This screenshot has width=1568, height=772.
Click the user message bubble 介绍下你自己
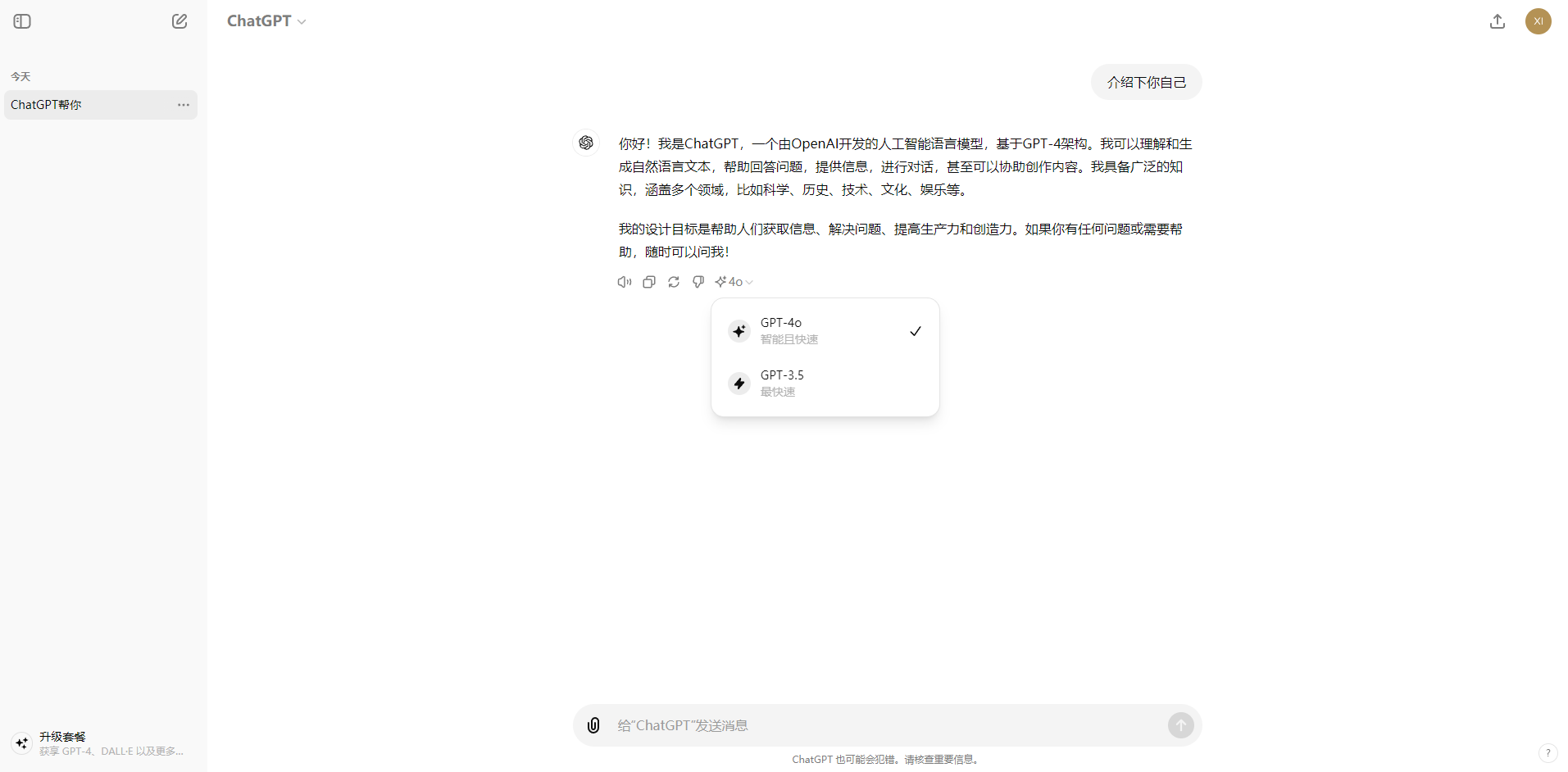tap(1146, 82)
